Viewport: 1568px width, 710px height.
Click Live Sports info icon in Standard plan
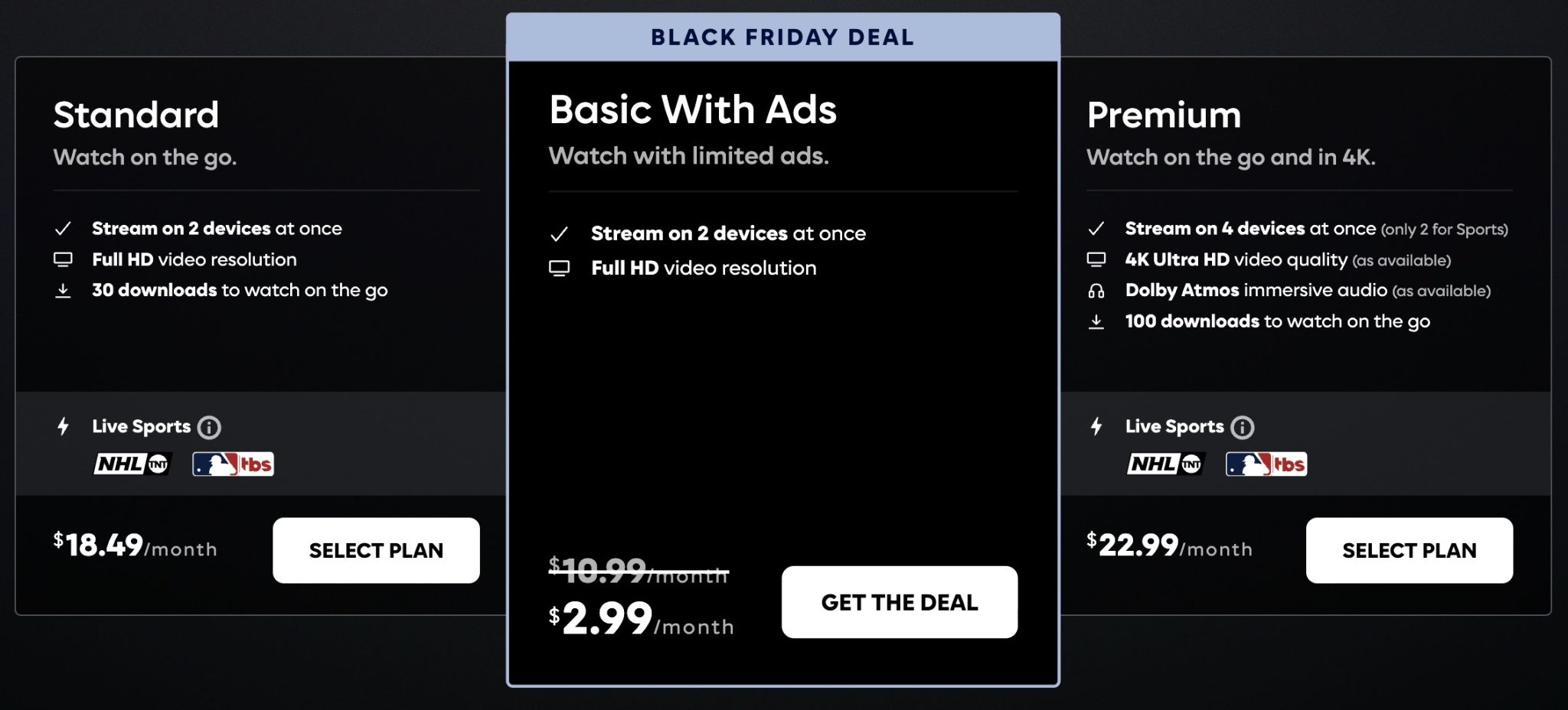209,427
